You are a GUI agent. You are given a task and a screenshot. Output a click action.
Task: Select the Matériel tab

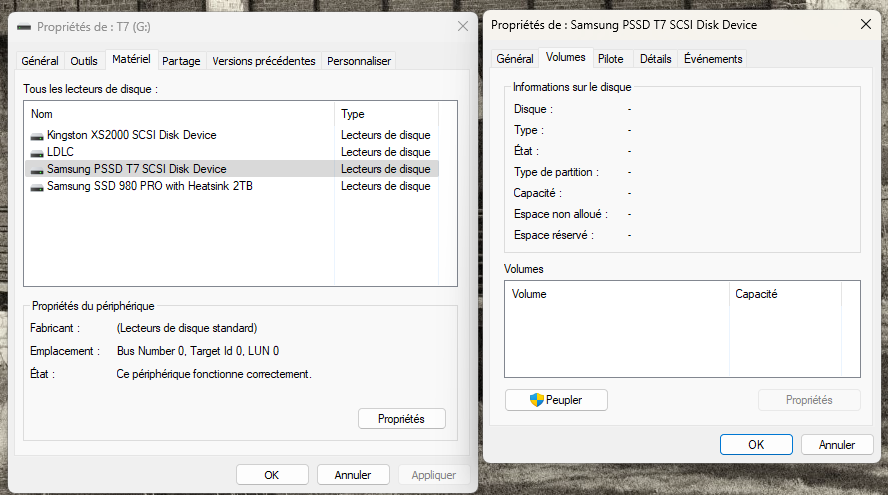tap(131, 59)
